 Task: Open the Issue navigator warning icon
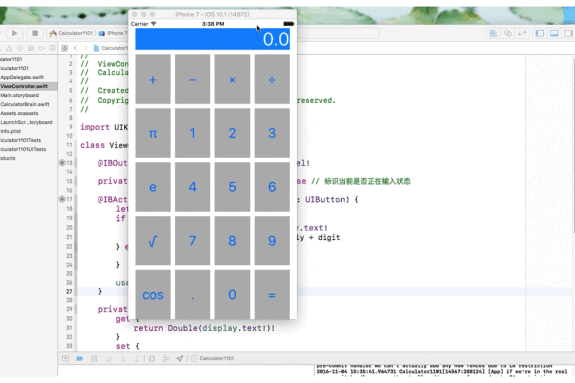[x=9, y=48]
